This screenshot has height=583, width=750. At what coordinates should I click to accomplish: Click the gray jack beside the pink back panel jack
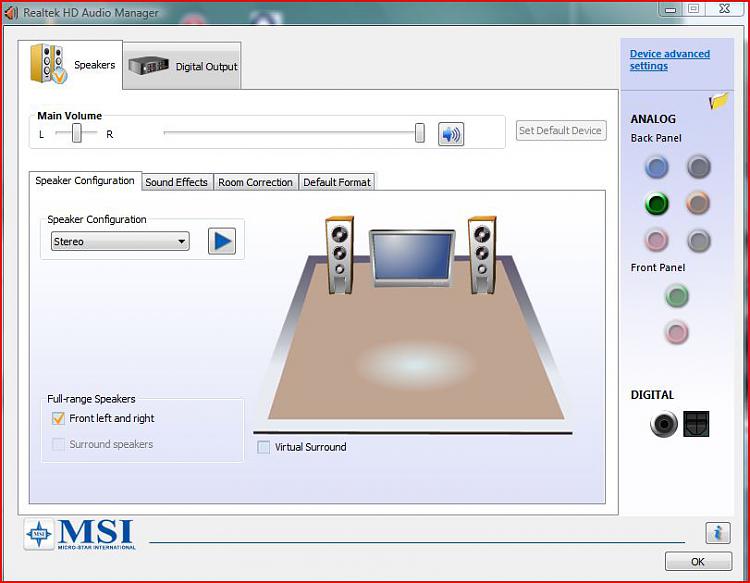[x=698, y=240]
